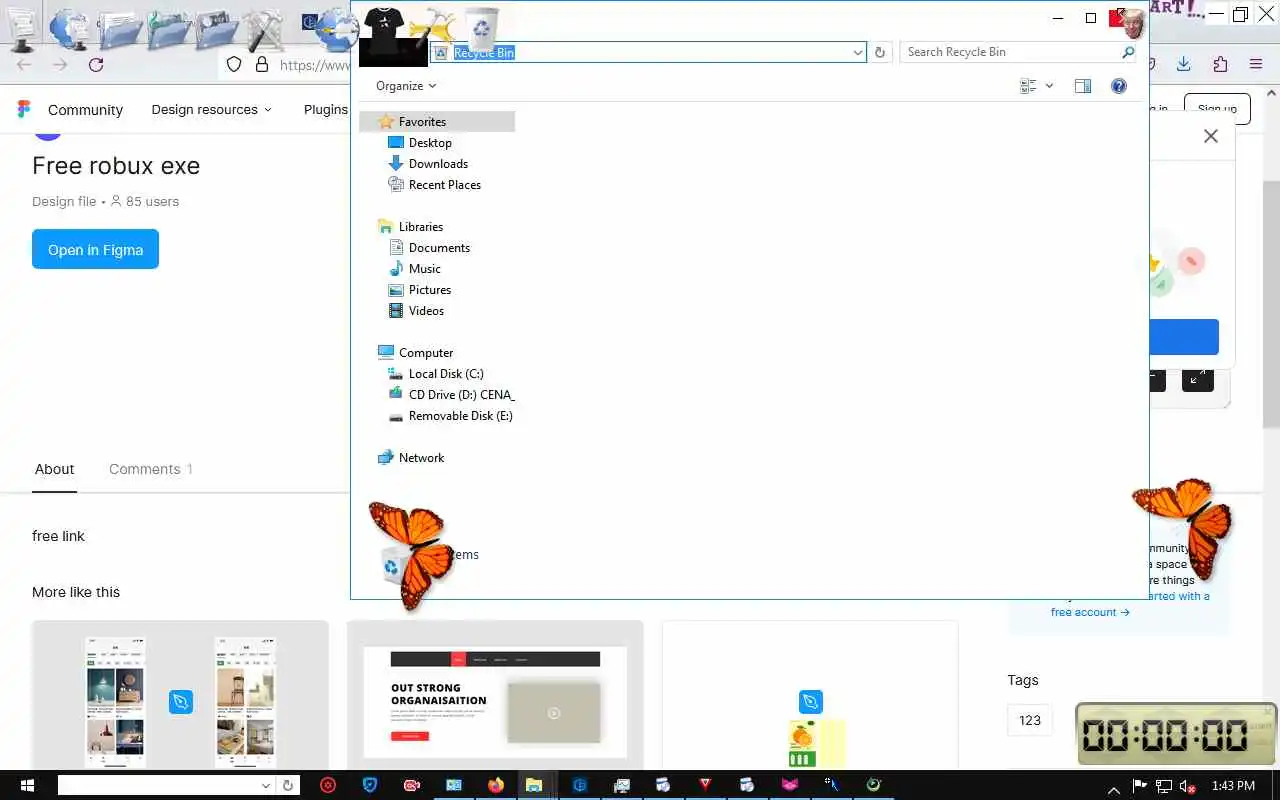
Task: Open the Firefox downloads icon
Action: coord(1184,65)
